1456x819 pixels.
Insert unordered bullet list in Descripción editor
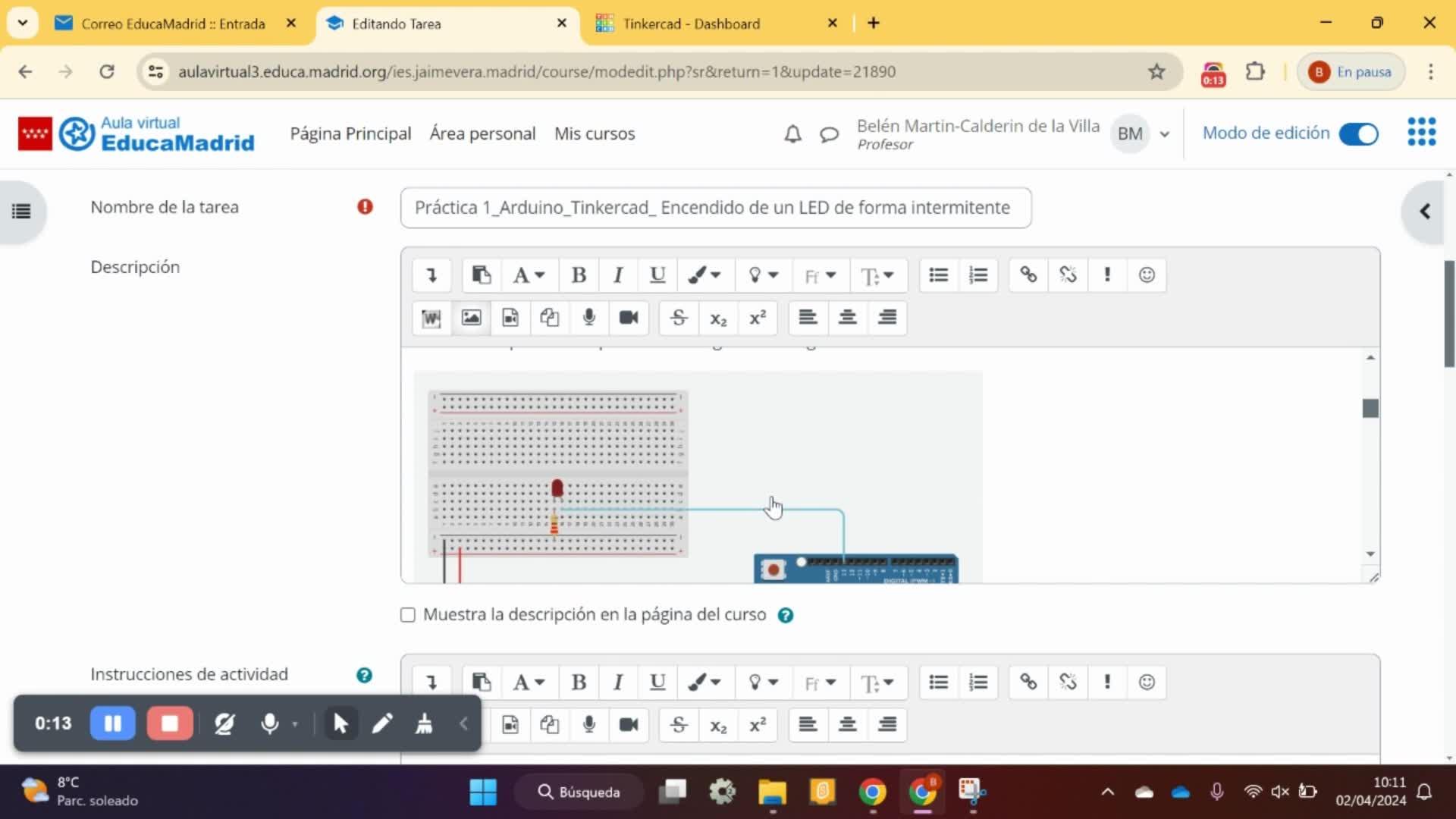pos(938,275)
